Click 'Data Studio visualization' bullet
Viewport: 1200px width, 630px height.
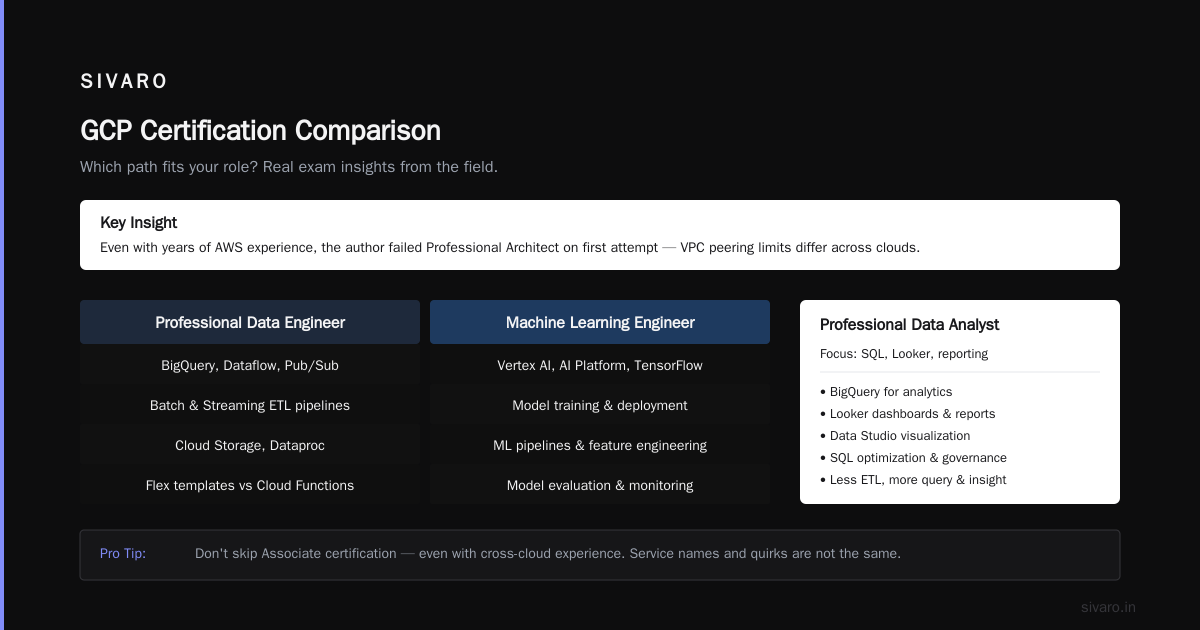[895, 436]
